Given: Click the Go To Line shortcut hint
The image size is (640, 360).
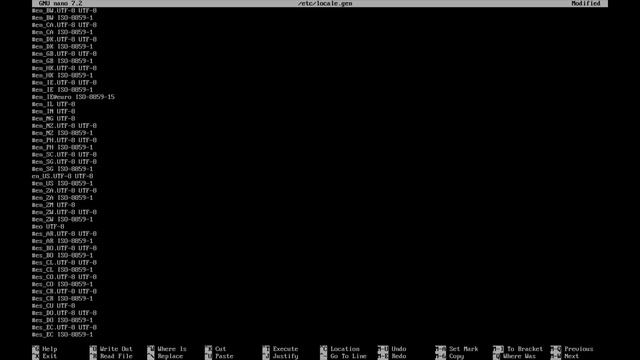Looking at the screenshot, I should [343, 356].
